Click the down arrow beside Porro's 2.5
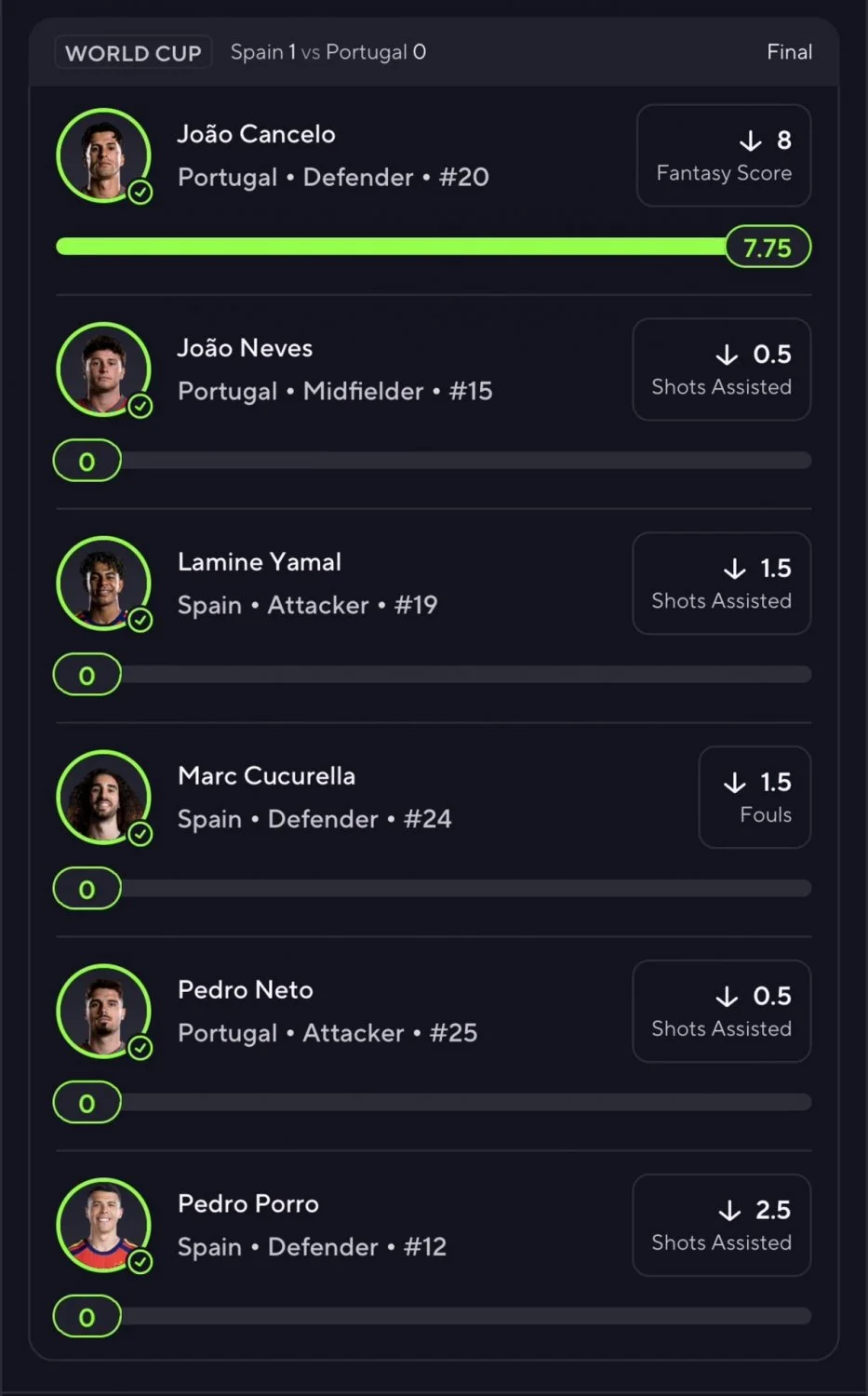868x1396 pixels. tap(730, 1210)
